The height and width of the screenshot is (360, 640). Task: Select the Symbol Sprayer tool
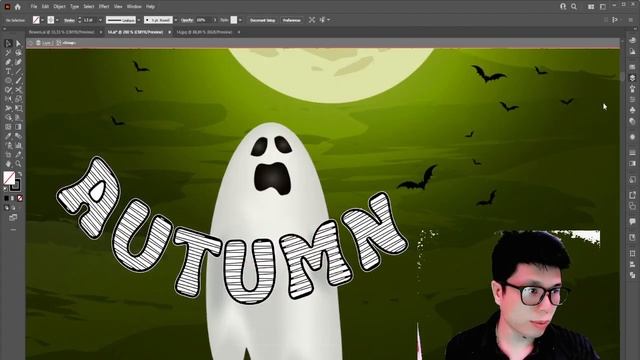[x=8, y=145]
